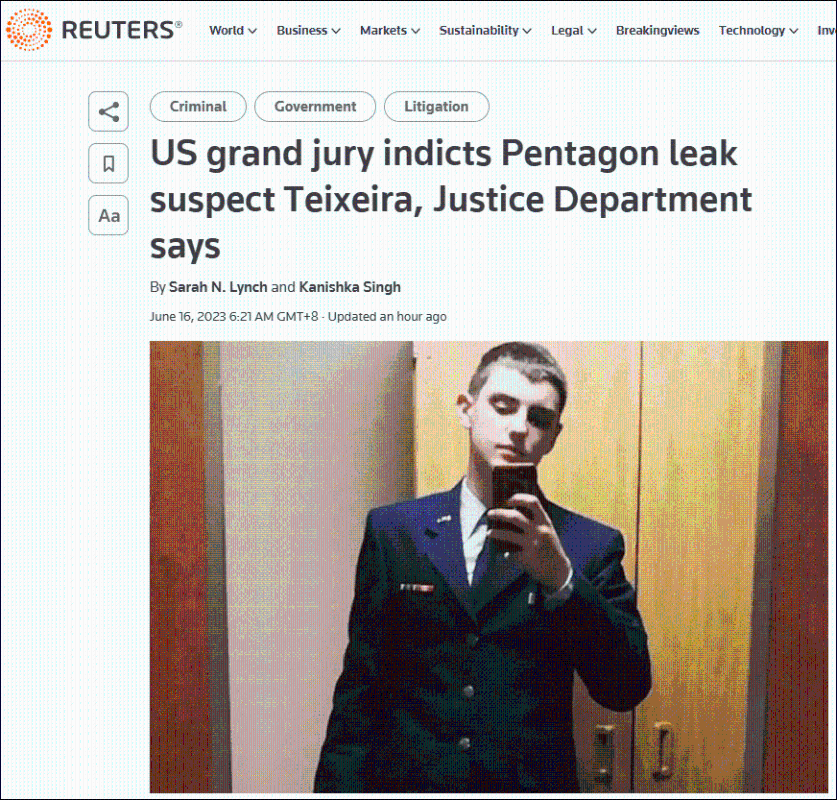This screenshot has height=800, width=837.
Task: Open the Legal section menu
Action: (574, 30)
